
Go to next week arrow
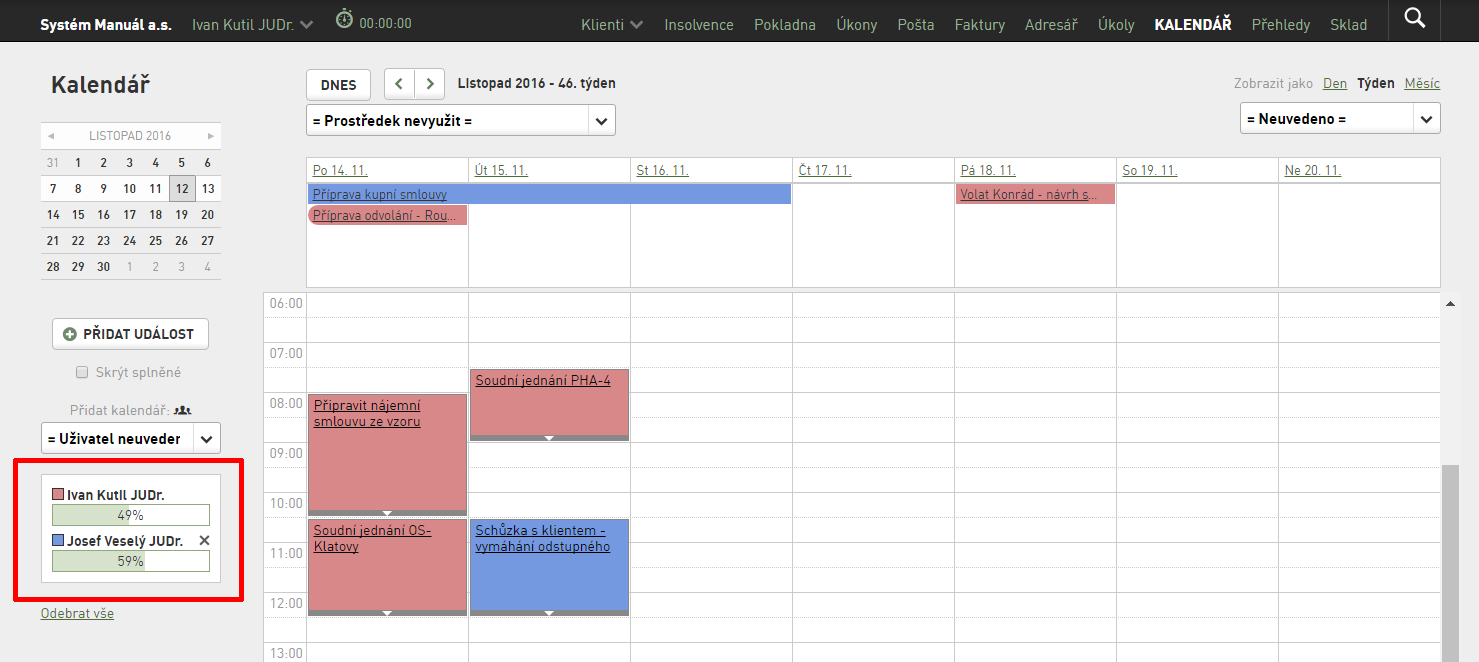[430, 84]
